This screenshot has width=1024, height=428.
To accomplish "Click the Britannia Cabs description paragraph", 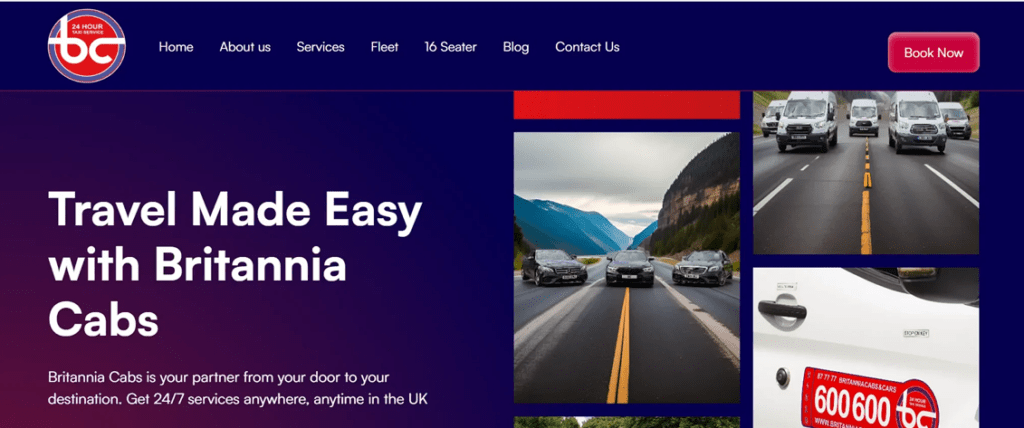I will point(238,388).
